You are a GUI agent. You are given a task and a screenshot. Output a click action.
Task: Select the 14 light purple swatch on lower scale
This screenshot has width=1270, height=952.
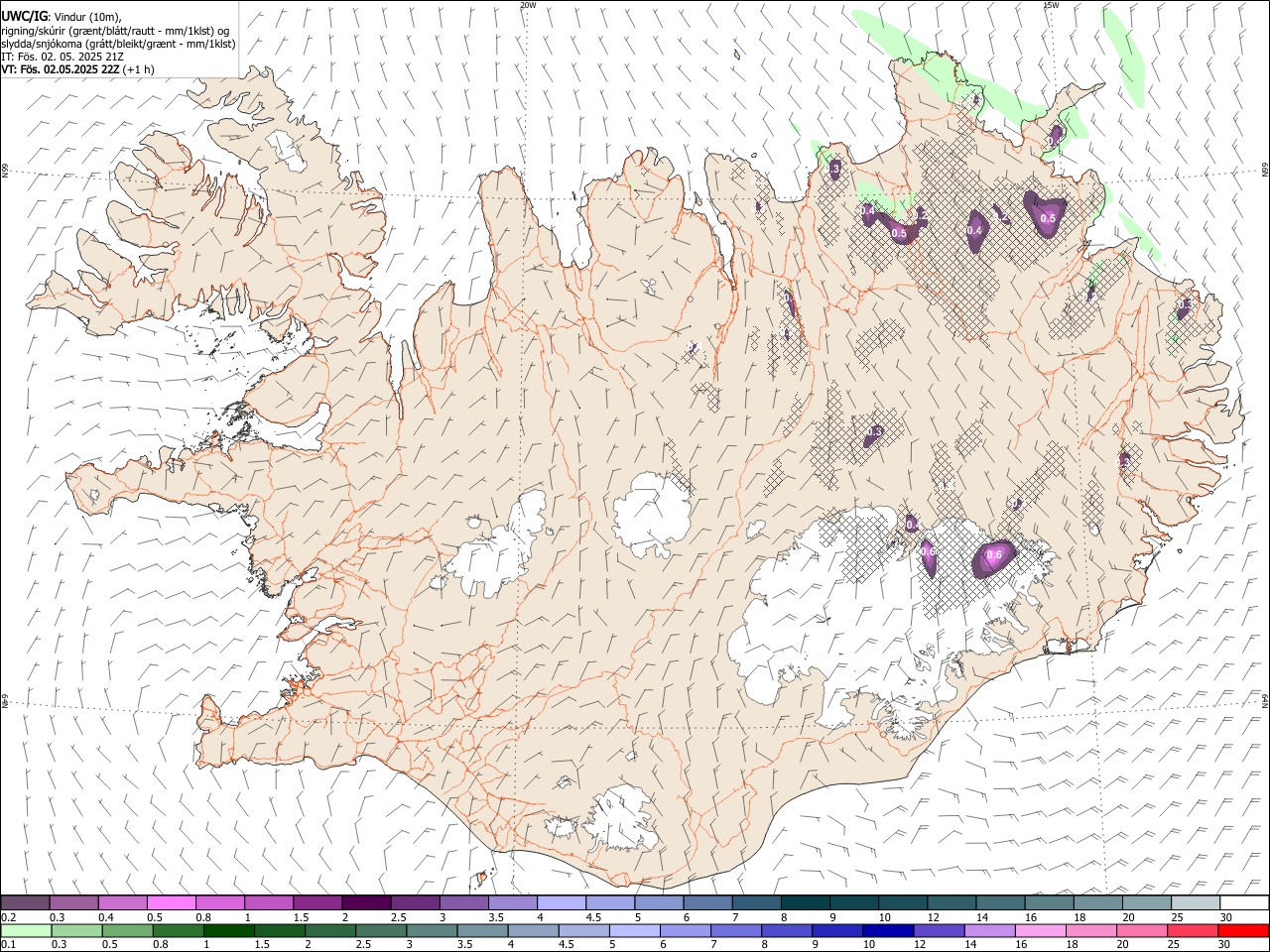tap(988, 930)
